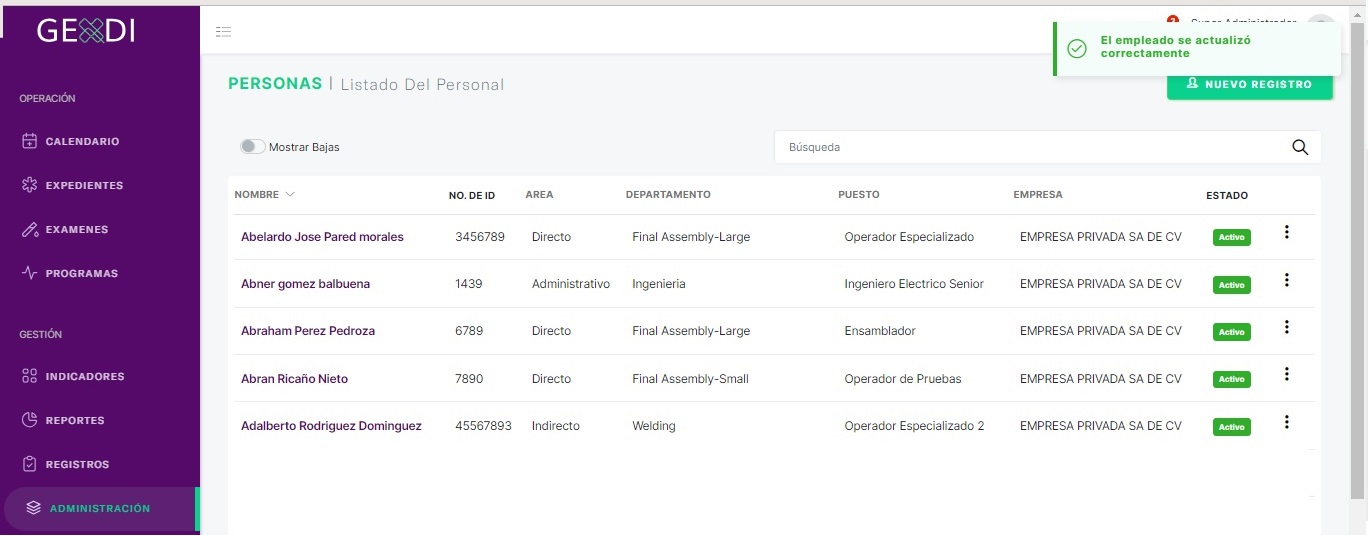This screenshot has height=536, width=1368.
Task: Click Activo badge for Adalberto Rodriguez Dominguez
Action: click(x=1231, y=427)
